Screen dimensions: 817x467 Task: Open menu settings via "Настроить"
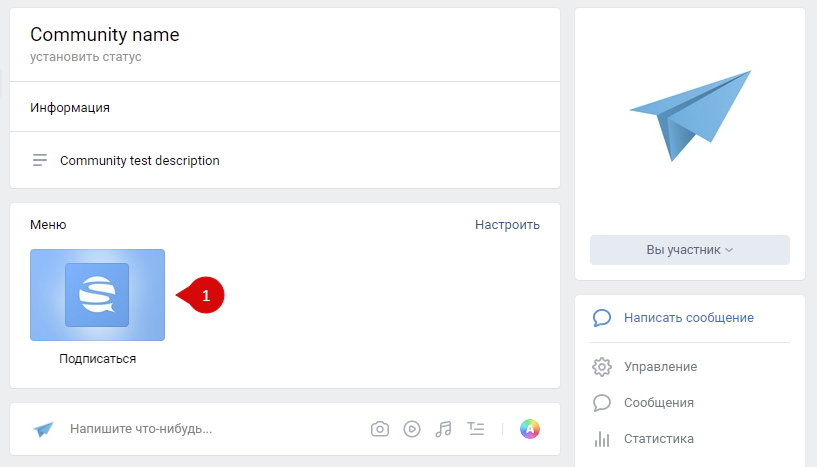pos(507,225)
